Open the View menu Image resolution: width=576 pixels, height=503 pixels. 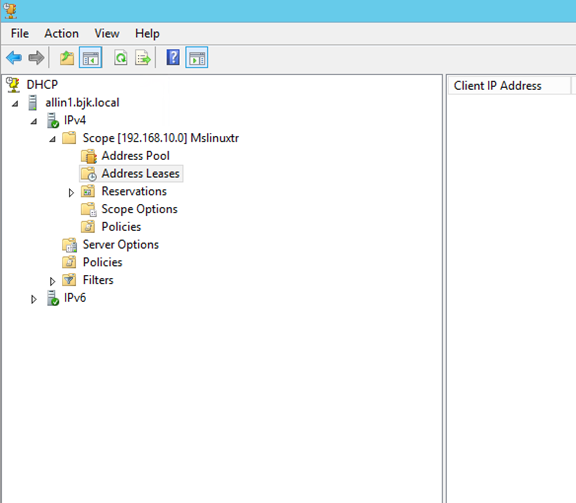[107, 33]
